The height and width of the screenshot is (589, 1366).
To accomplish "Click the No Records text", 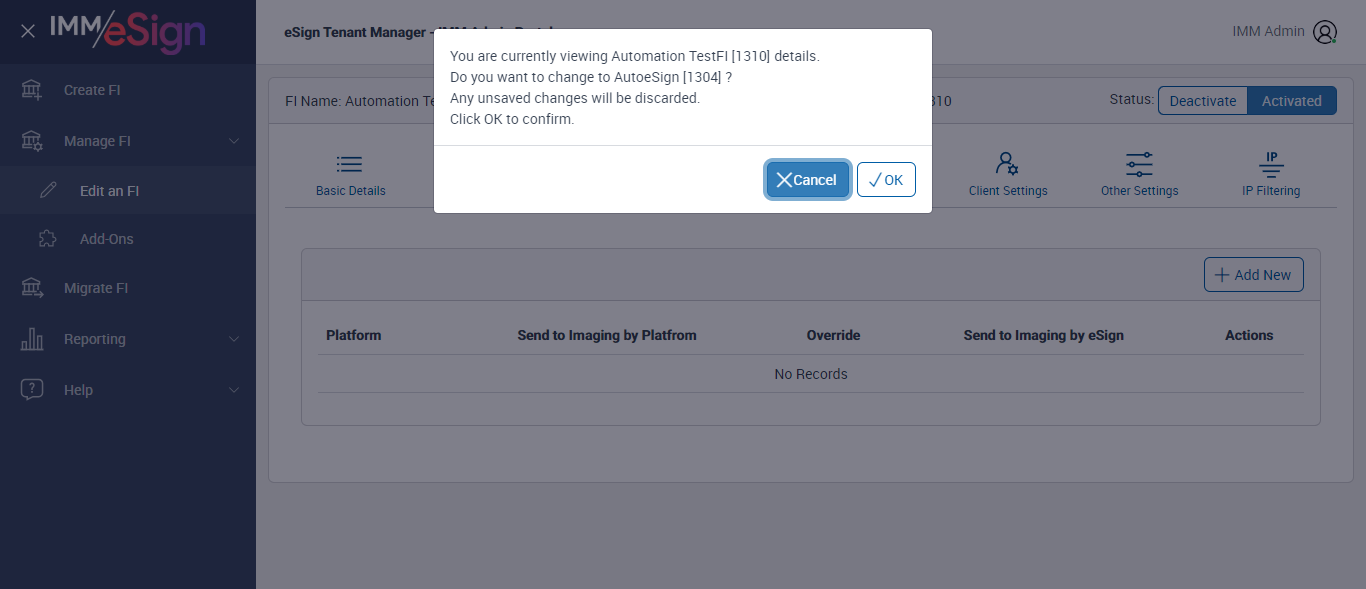I will [811, 374].
